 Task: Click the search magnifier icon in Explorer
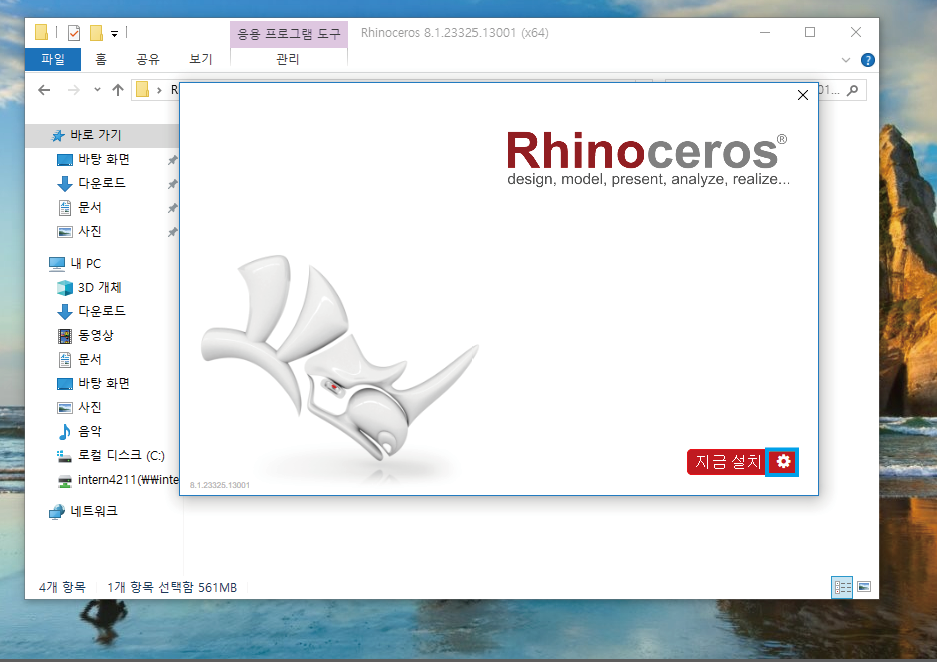click(x=853, y=90)
